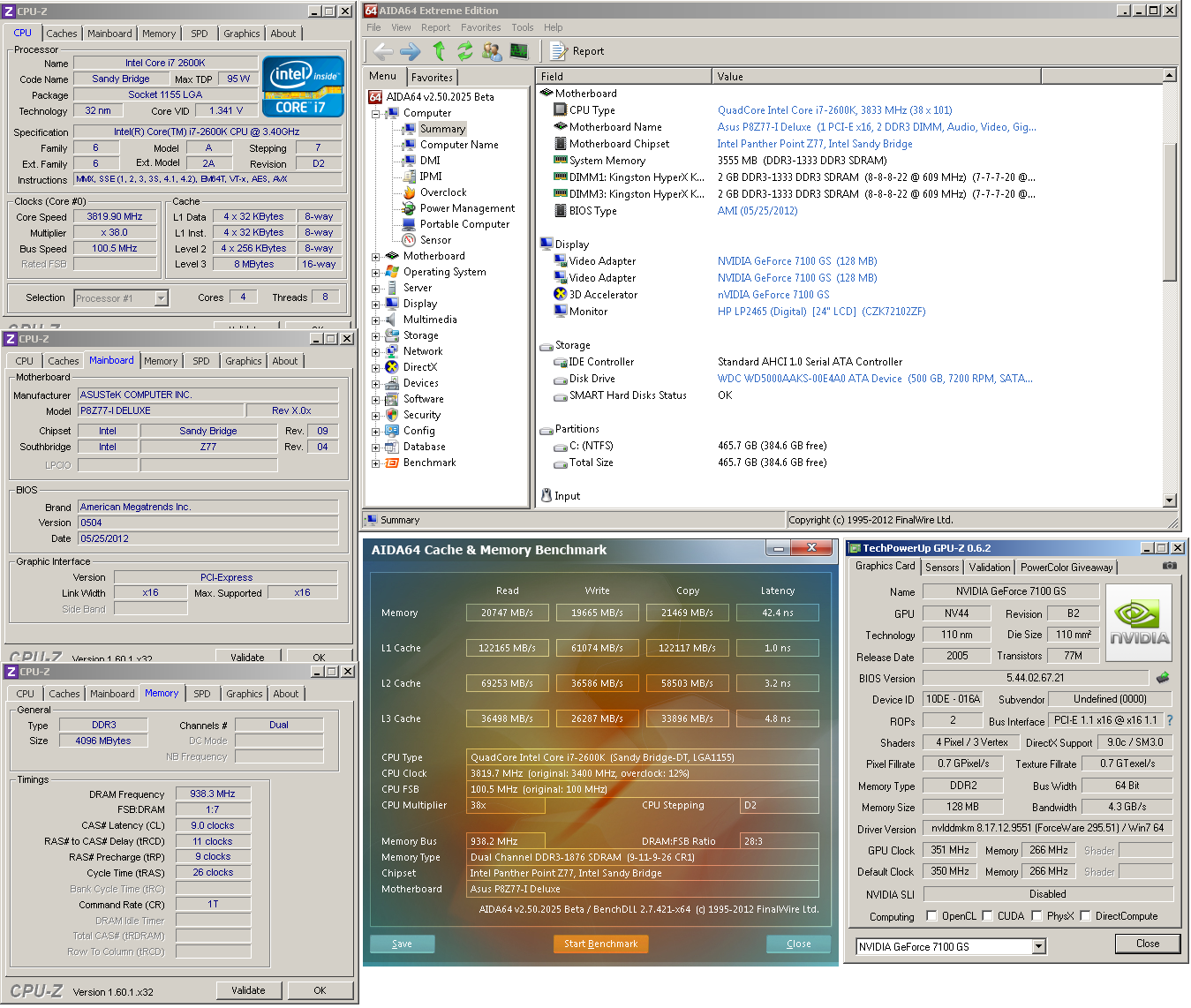Click the blue forward arrow in AIDA64 toolbar

pos(411,51)
